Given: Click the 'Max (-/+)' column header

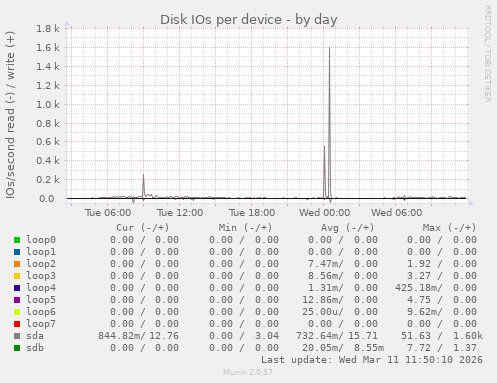Looking at the screenshot, I should [449, 228].
